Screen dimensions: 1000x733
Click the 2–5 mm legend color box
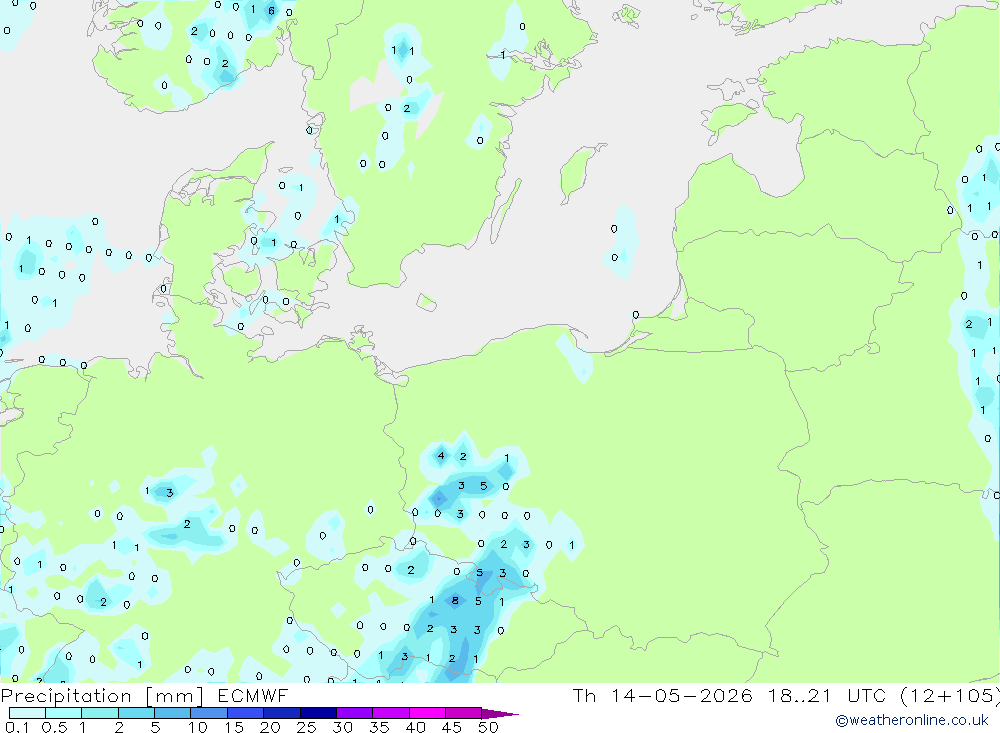tap(136, 713)
